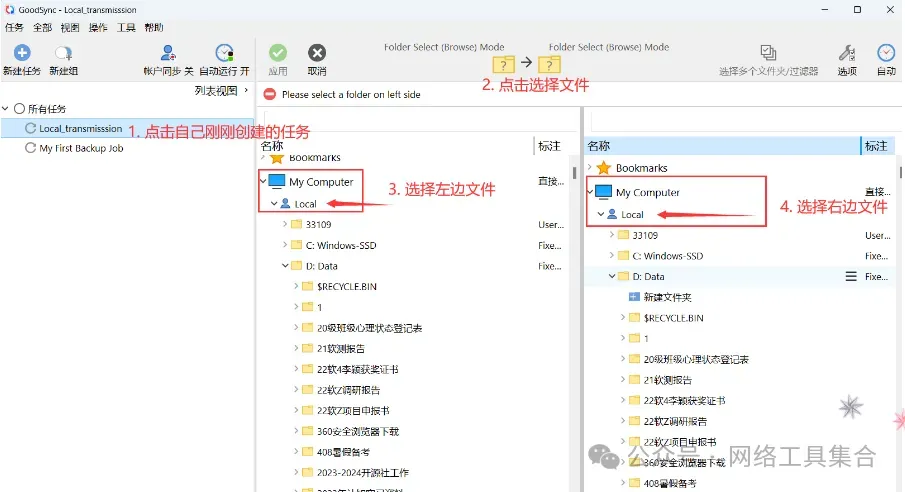The height and width of the screenshot is (492, 905).
Task: Click the My Computer monitor icon in left pane
Action: tap(277, 181)
